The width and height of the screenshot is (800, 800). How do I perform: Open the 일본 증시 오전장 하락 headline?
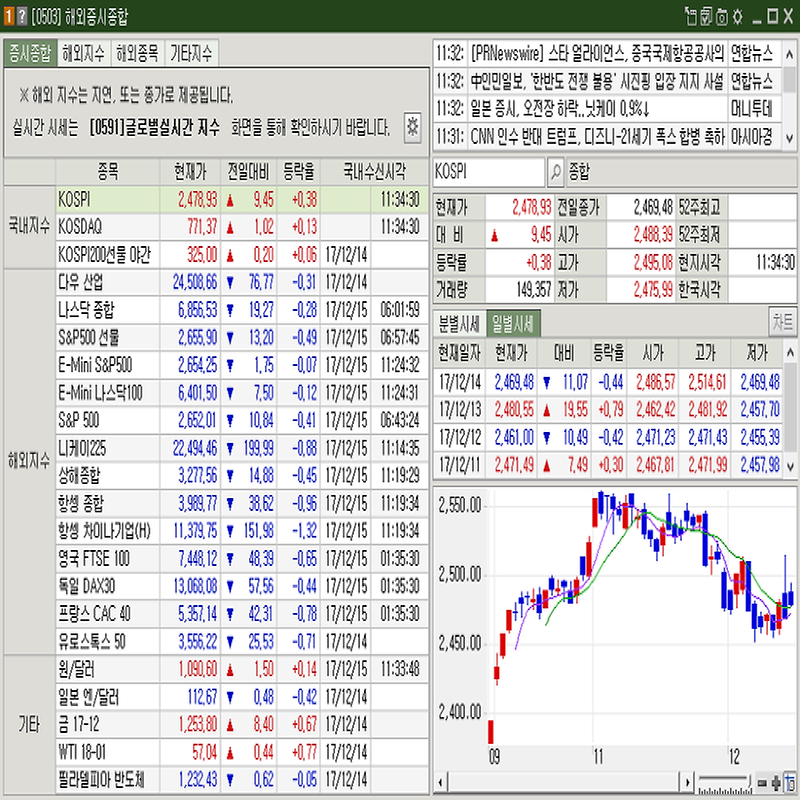[x=597, y=109]
